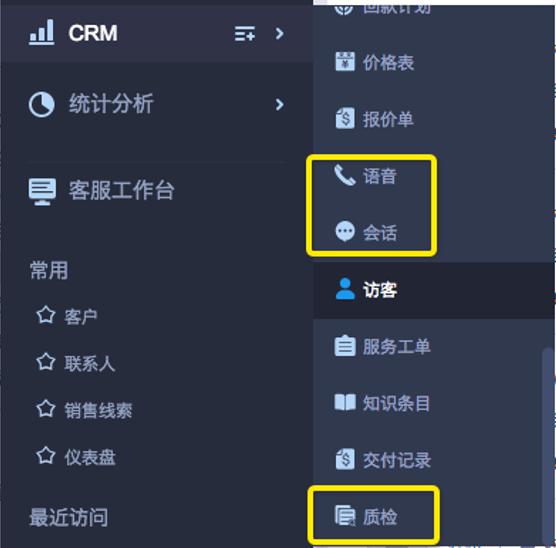
Task: Select the 语音 phone icon
Action: pos(345,175)
